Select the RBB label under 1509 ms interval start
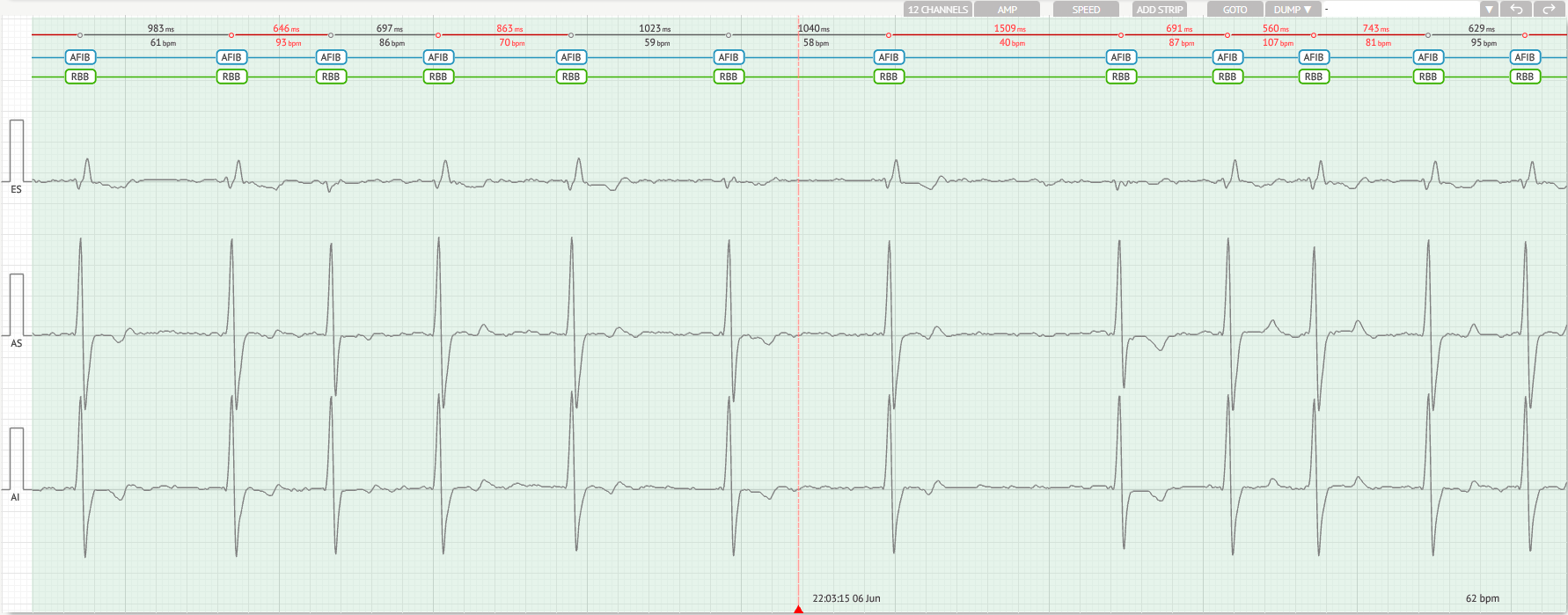The height and width of the screenshot is (615, 1568). [x=889, y=77]
